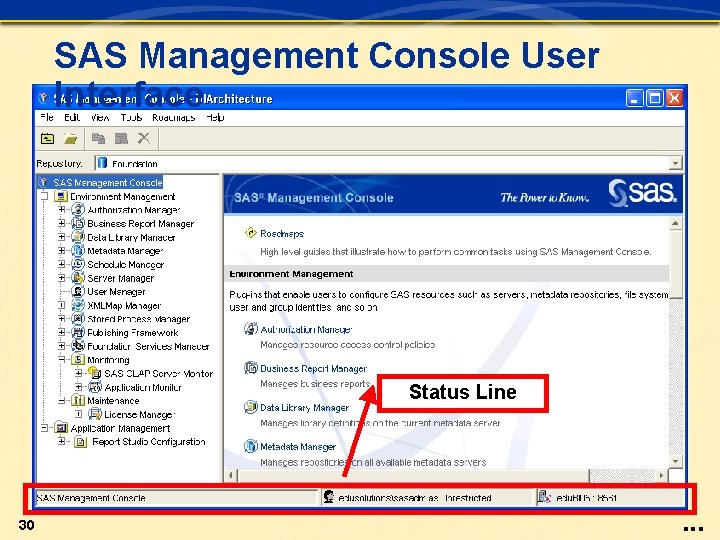720x540 pixels.
Task: Open the Help menu
Action: coord(215,118)
